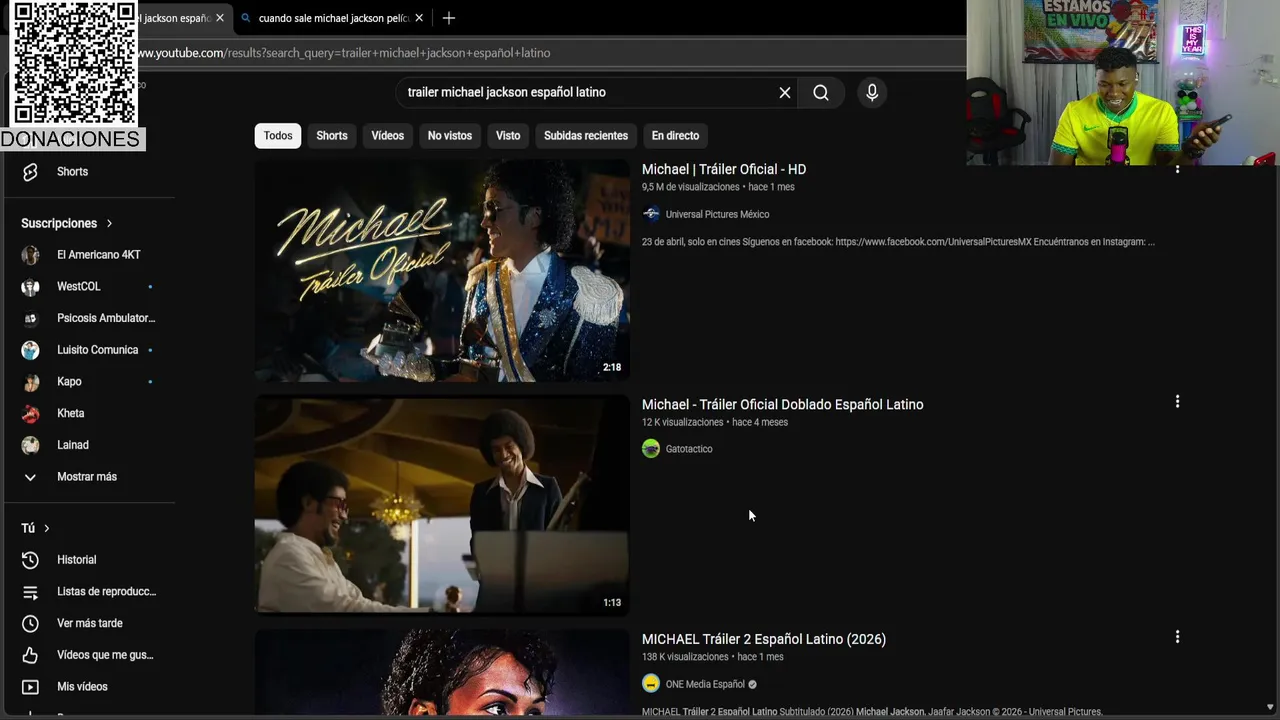Open WestCOL channel avatar
This screenshot has height=720, width=1280.
tap(31, 287)
